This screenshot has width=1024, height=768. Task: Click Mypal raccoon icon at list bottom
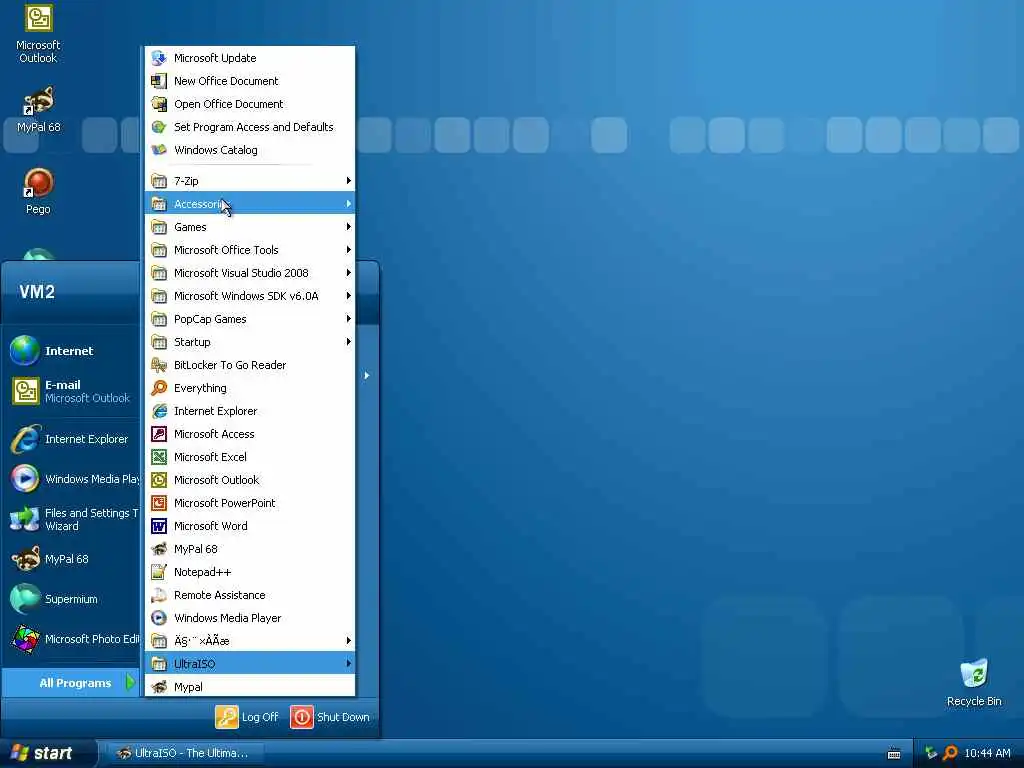pos(159,686)
